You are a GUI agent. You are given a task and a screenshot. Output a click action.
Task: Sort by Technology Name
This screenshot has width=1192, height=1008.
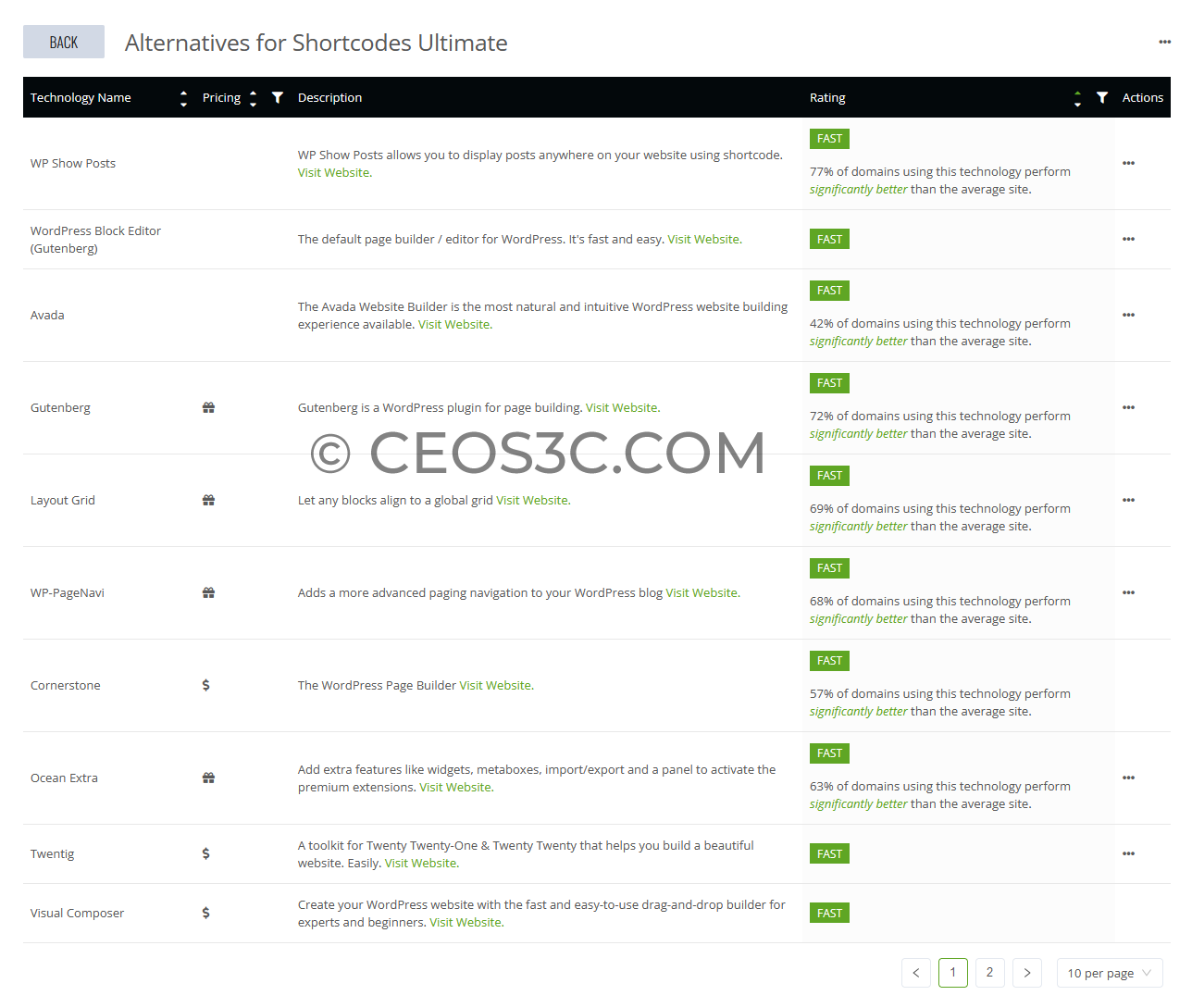[x=183, y=98]
